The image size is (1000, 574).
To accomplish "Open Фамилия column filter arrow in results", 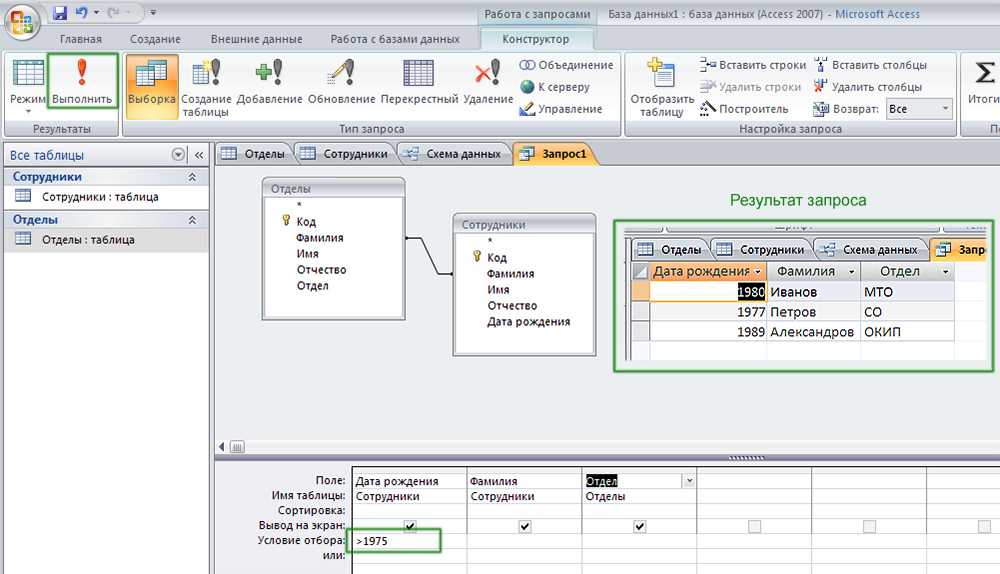I will pos(851,272).
